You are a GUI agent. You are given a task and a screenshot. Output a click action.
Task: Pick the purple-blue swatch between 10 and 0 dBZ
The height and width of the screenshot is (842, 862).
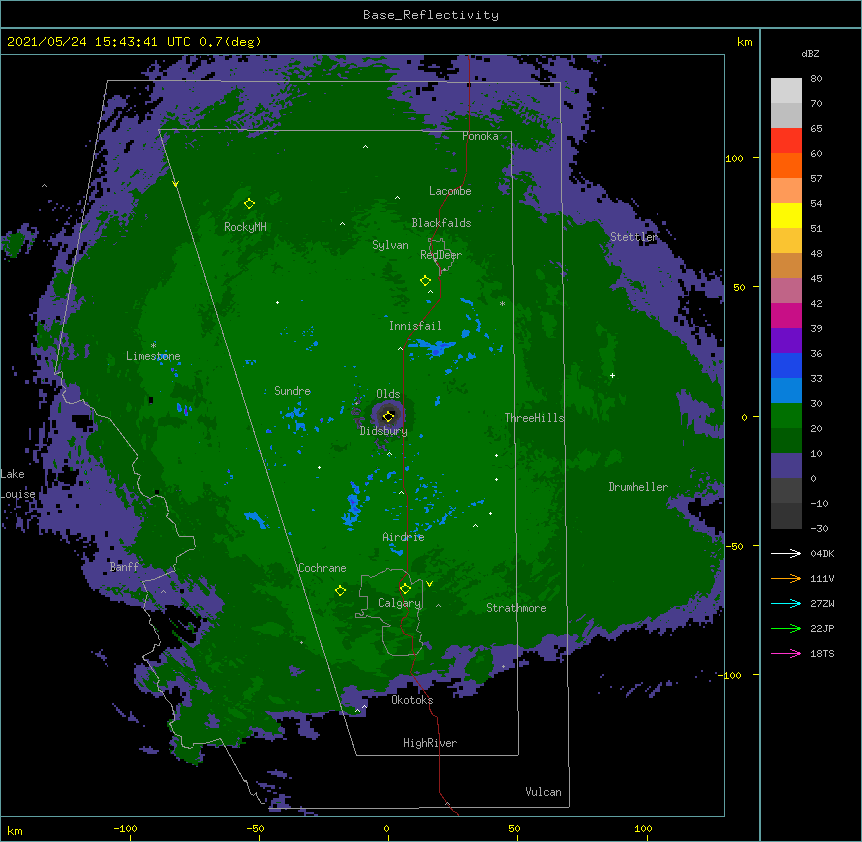[x=786, y=466]
